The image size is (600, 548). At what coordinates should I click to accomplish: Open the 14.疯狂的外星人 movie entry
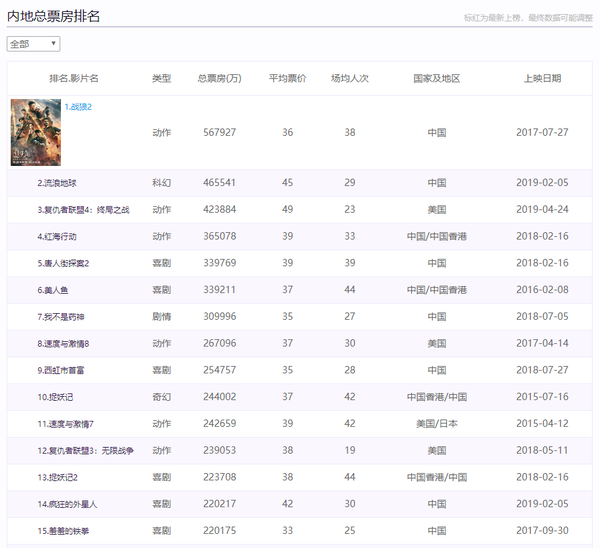click(67, 504)
